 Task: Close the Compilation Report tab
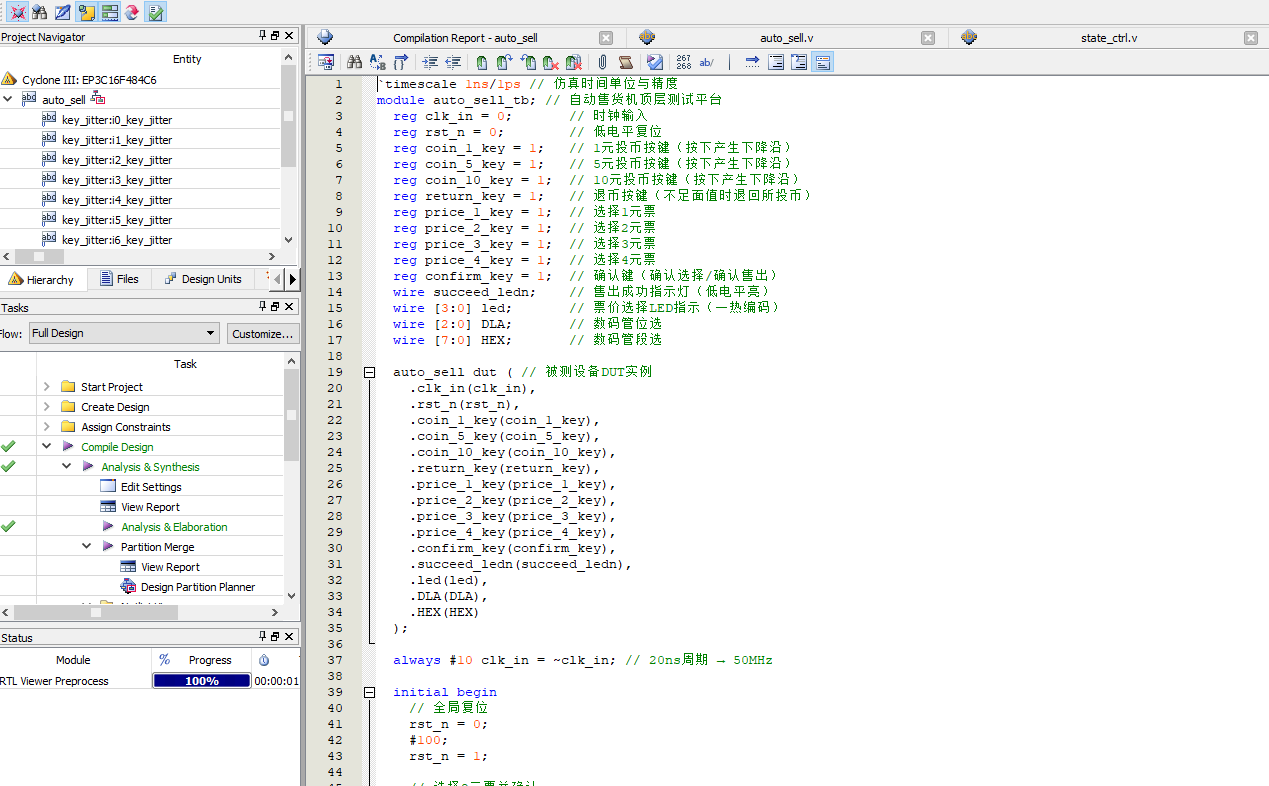606,38
